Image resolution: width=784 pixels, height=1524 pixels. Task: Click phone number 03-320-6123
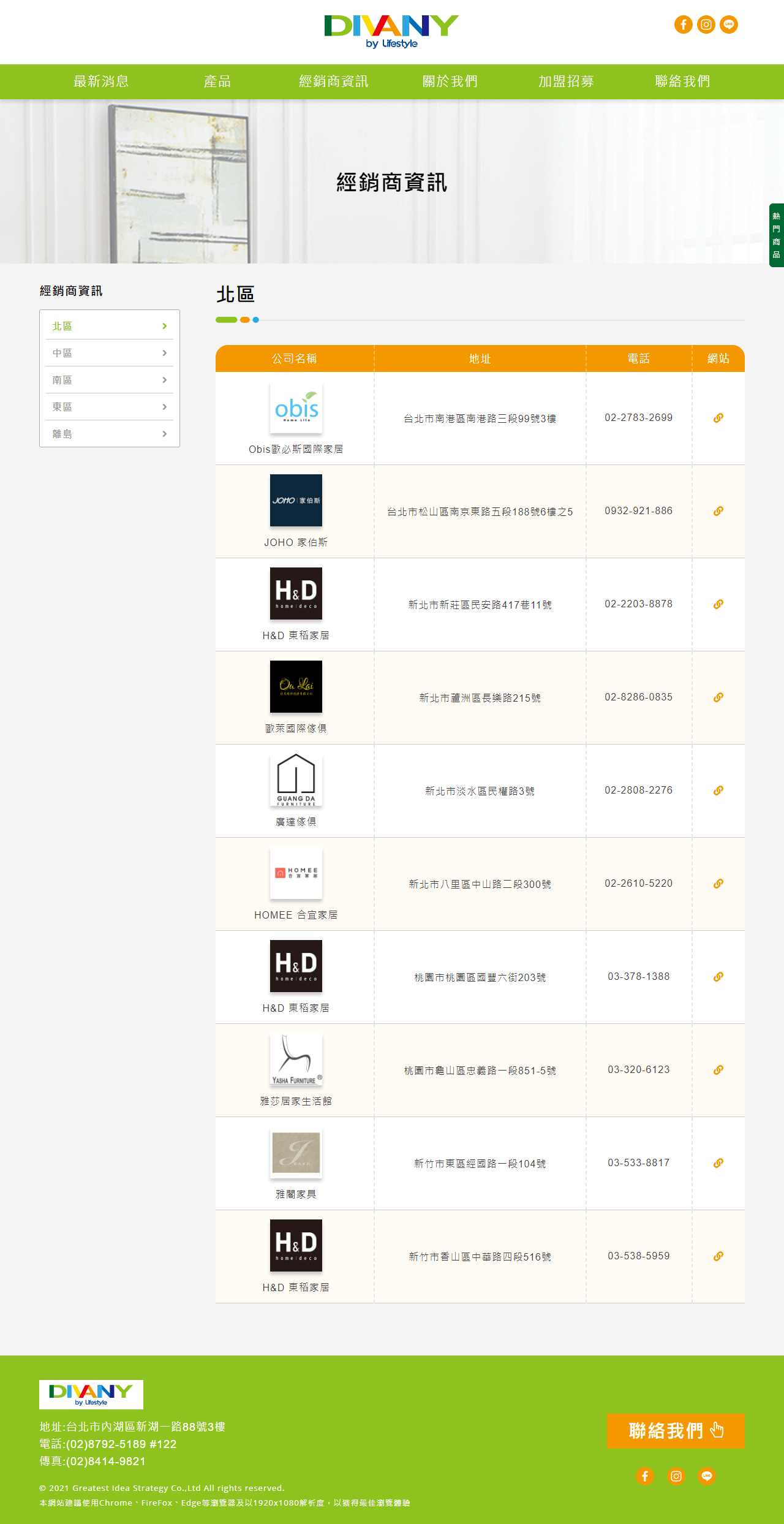(x=639, y=1070)
